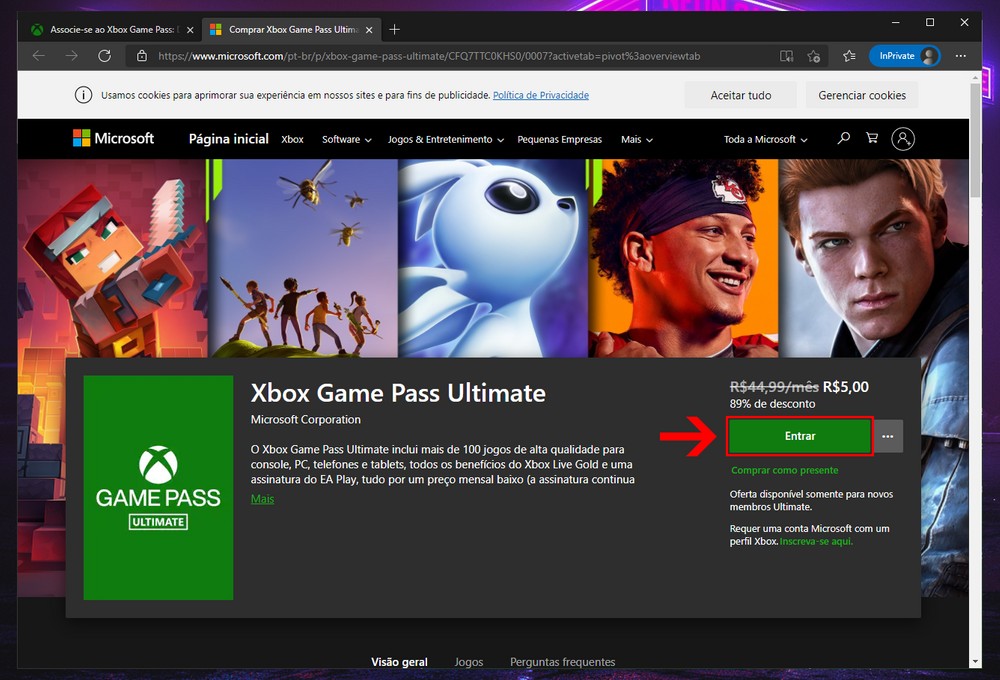Open the shopping cart icon
The height and width of the screenshot is (680, 1000).
(x=872, y=138)
